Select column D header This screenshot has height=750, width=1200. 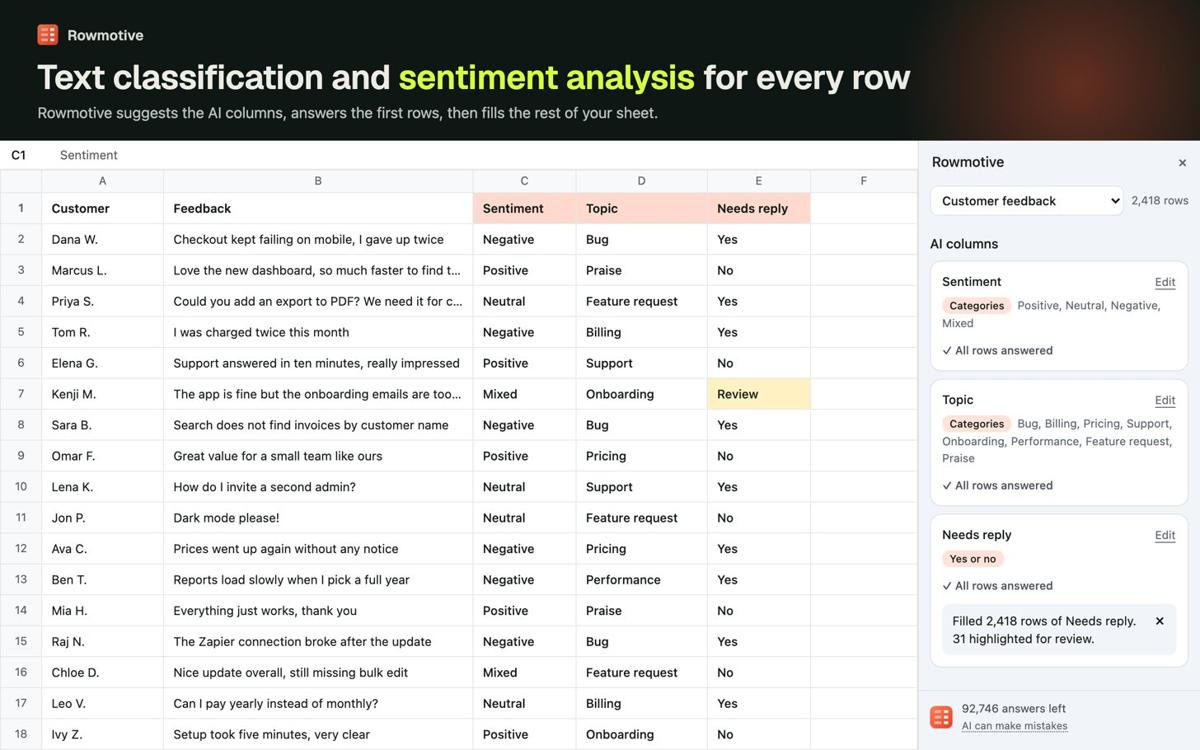pyautogui.click(x=641, y=181)
